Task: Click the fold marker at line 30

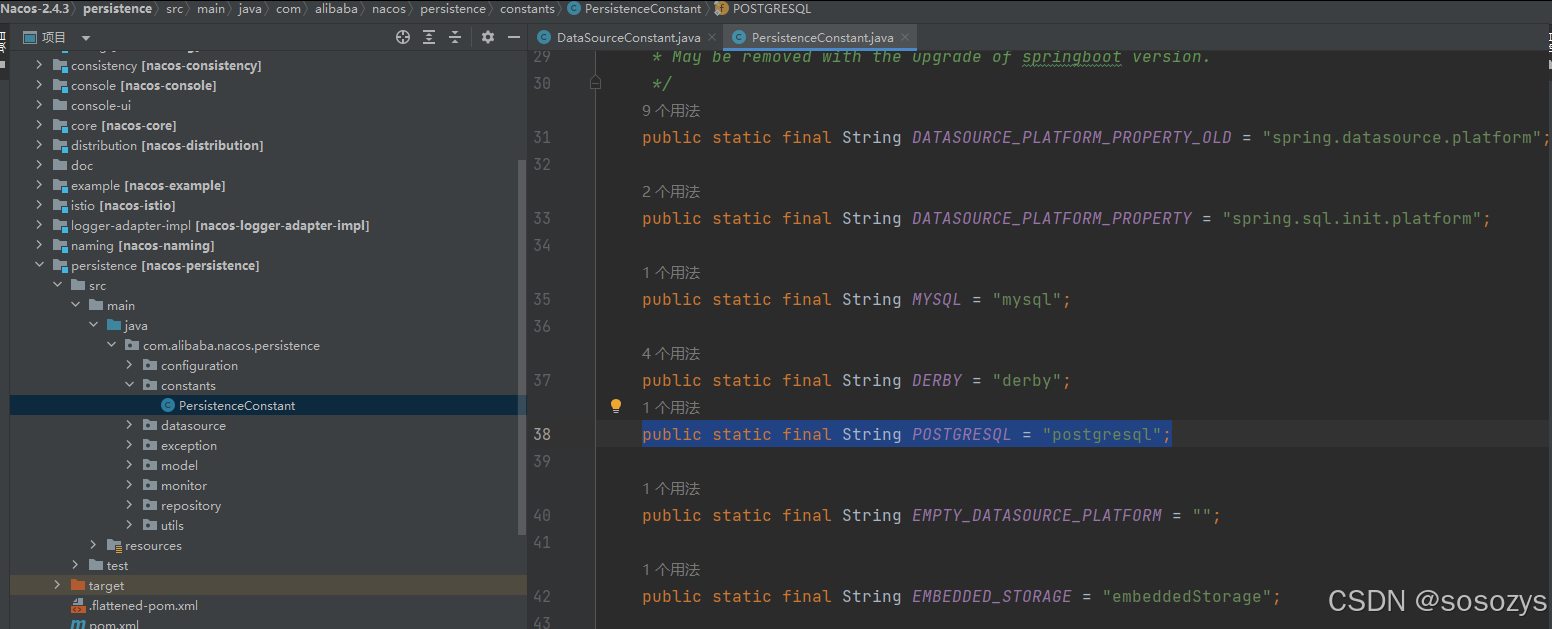Action: (x=596, y=84)
